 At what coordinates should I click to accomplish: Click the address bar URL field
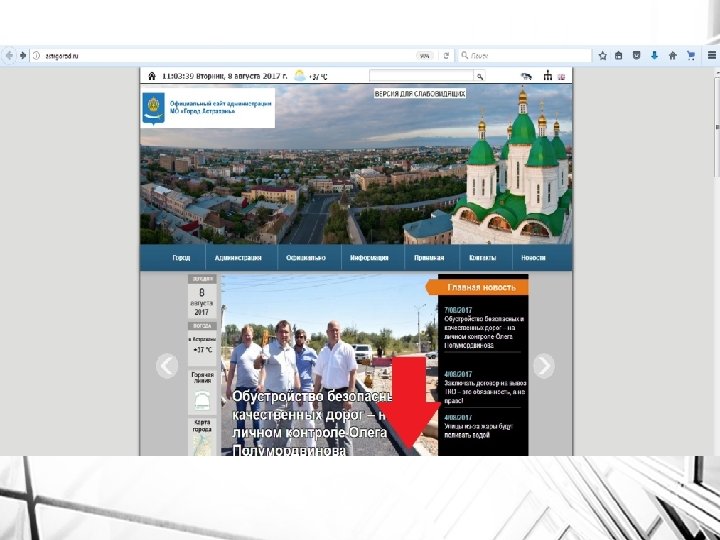click(x=225, y=56)
